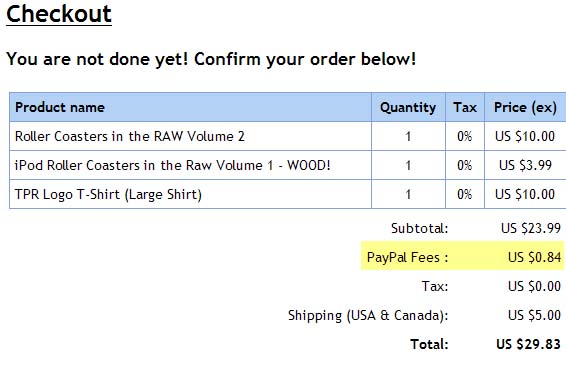
Task: Select iPod Roller Coasters Volume 1 WOOD row
Action: tap(288, 165)
